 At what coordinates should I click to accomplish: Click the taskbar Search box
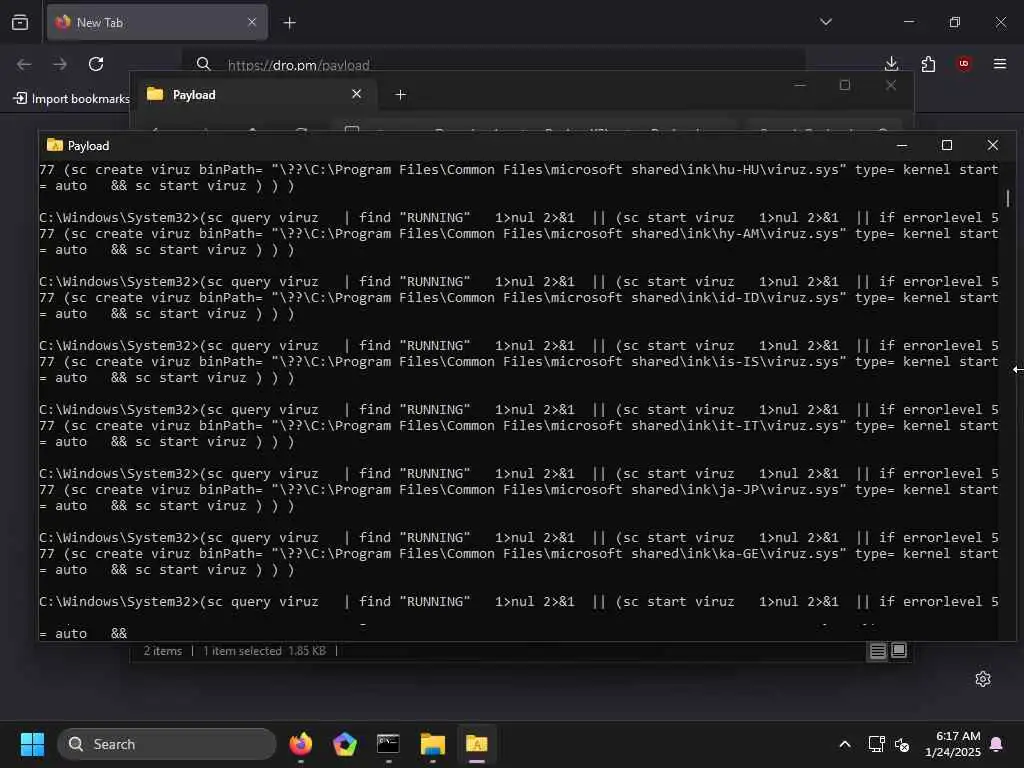click(x=167, y=744)
